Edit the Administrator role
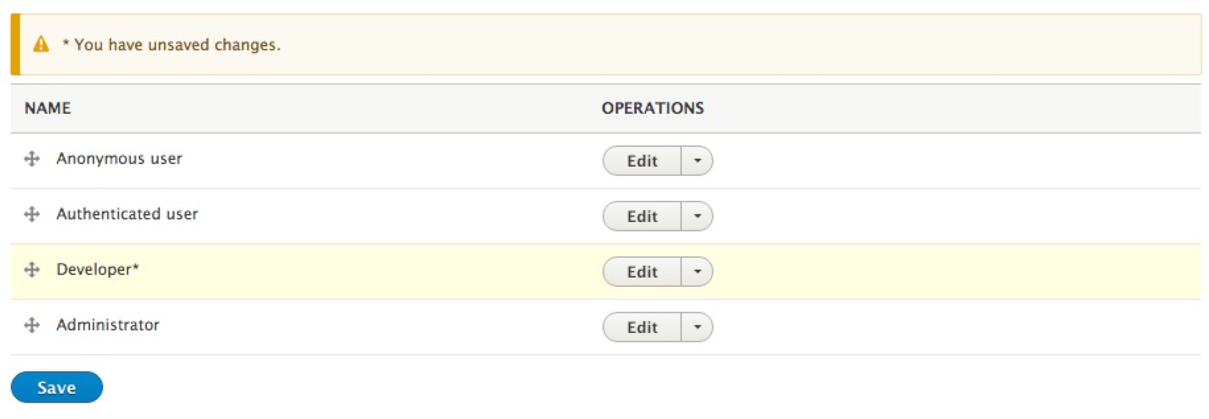1209x419 pixels. (x=642, y=327)
